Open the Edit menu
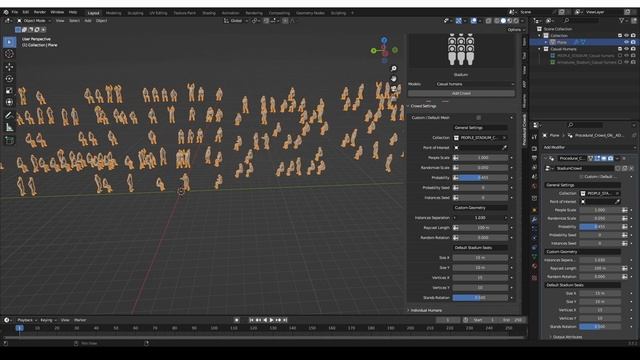640x360 pixels. click(x=26, y=12)
